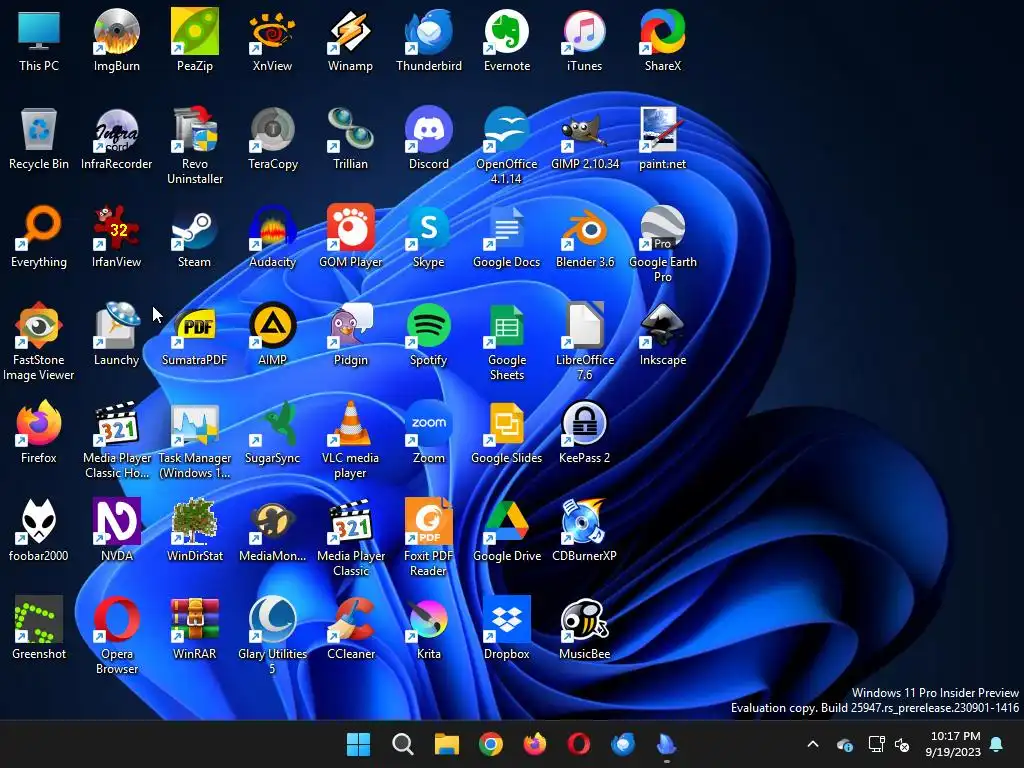Select the Google Earth Pro icon

tap(663, 227)
